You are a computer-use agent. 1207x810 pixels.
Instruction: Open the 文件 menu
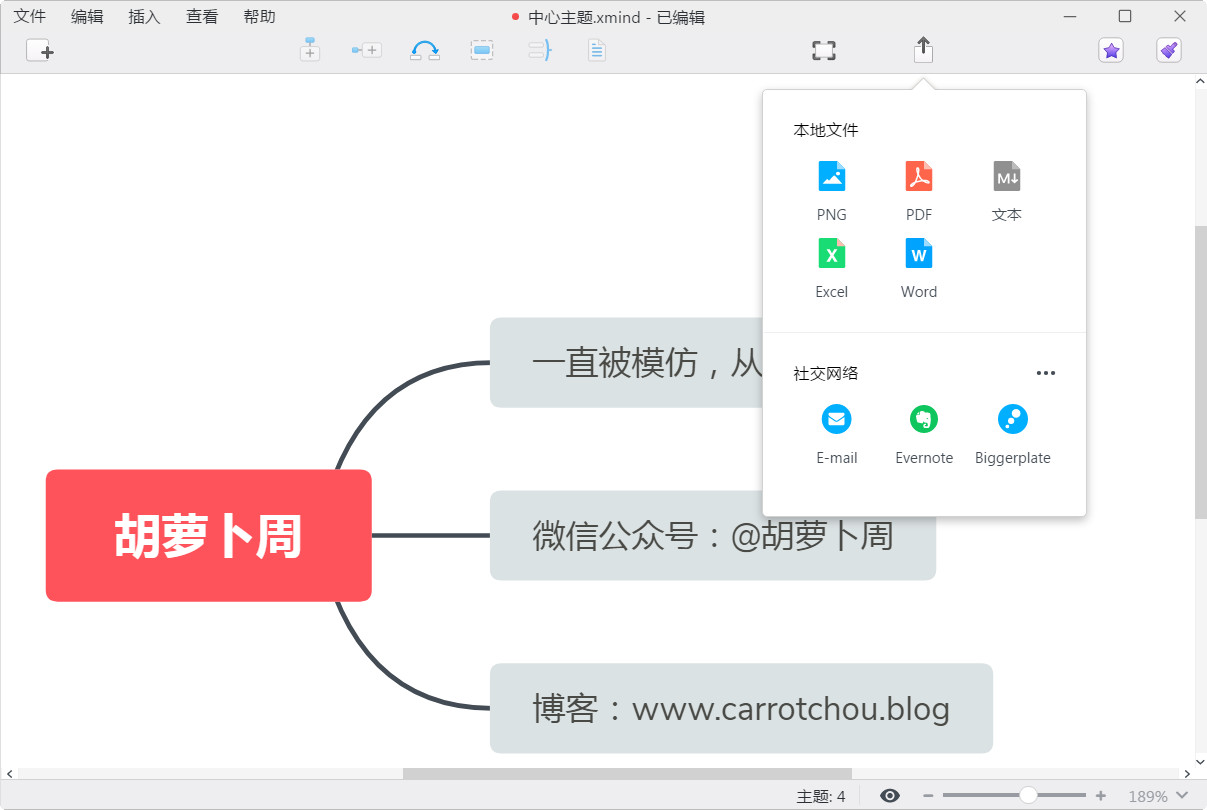[x=30, y=17]
